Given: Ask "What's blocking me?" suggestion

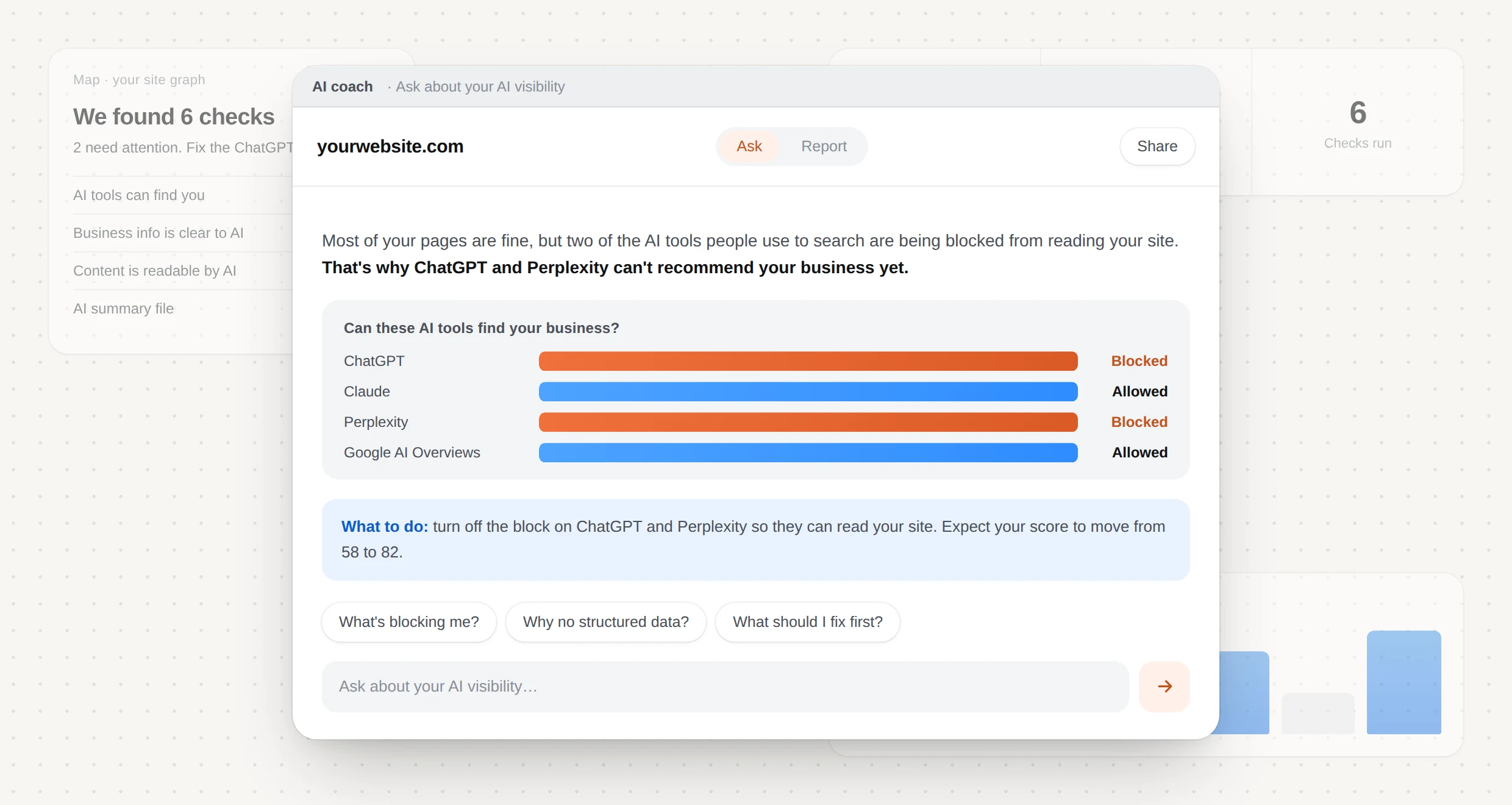Looking at the screenshot, I should click(x=409, y=622).
